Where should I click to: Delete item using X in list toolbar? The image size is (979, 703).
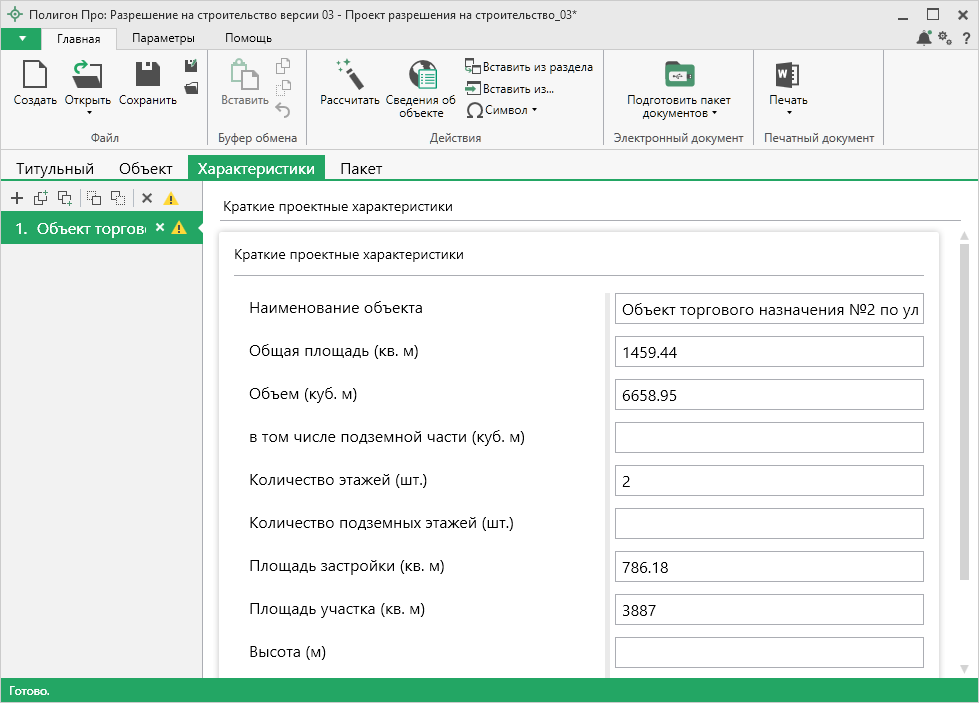147,198
